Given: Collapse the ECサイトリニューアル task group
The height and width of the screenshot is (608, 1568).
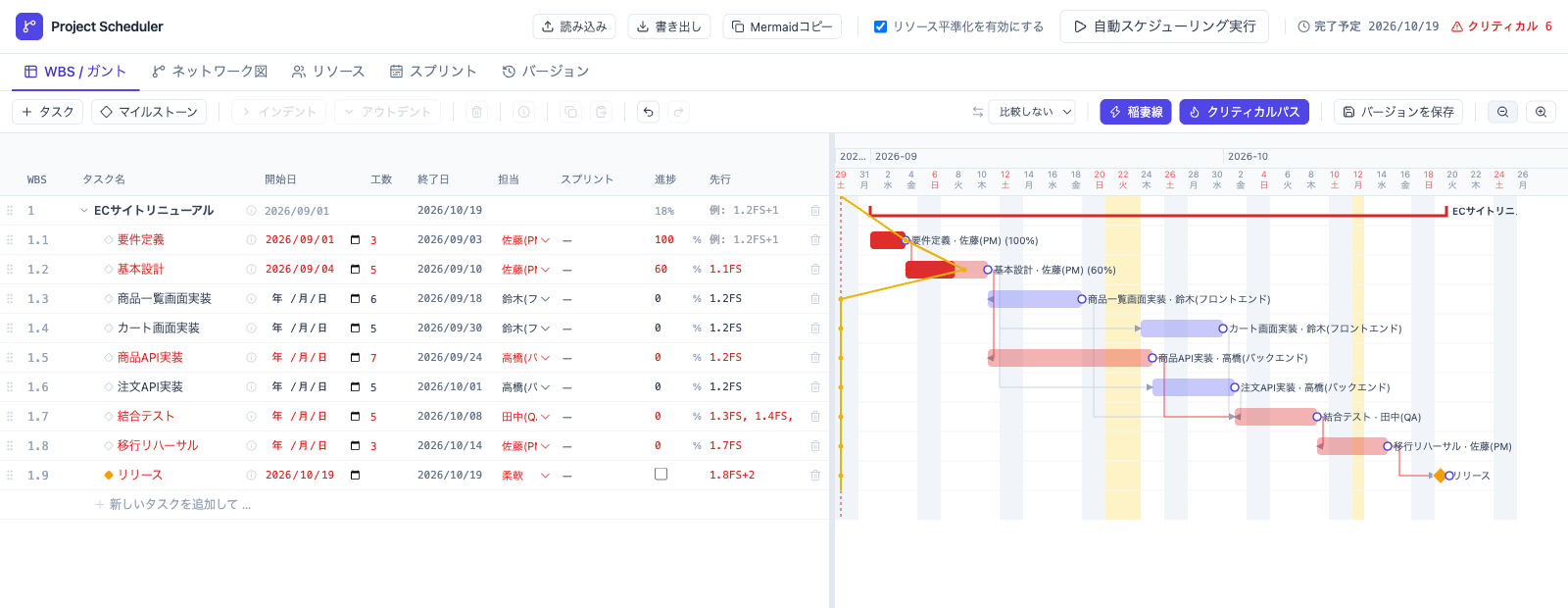Looking at the screenshot, I should (84, 210).
